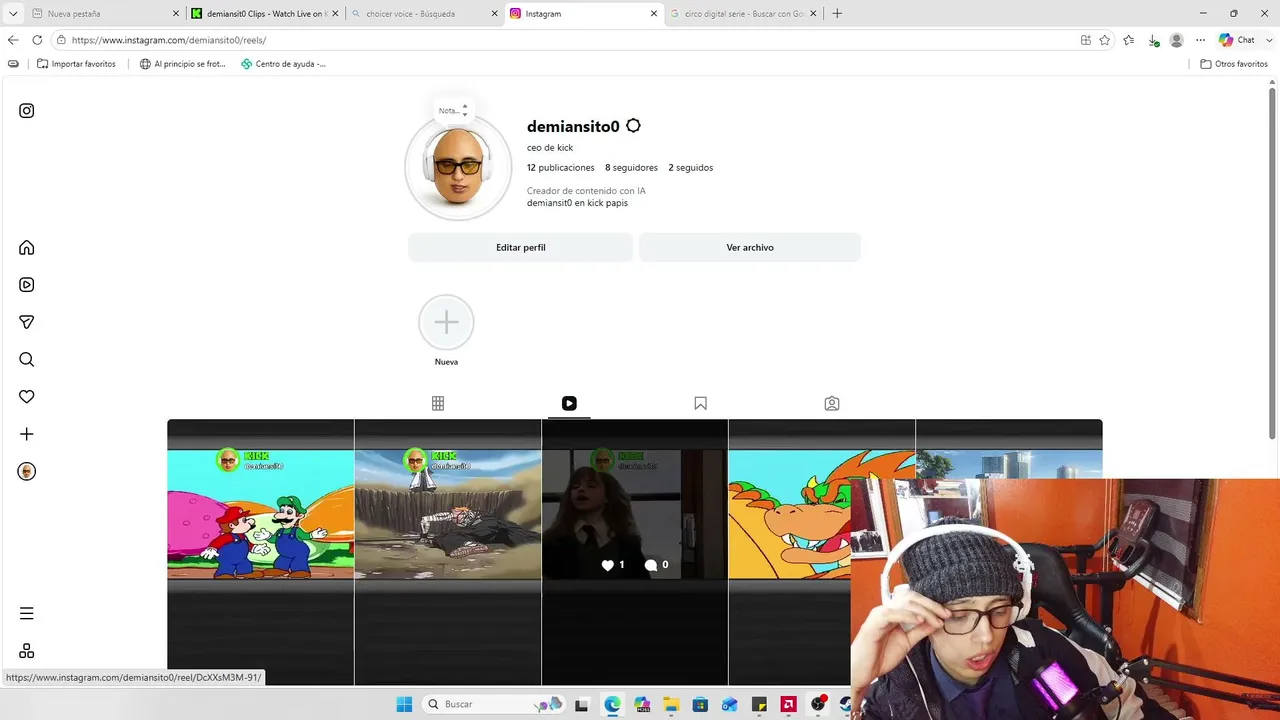The width and height of the screenshot is (1280, 720).
Task: Open the Meta apps icon in sidebar
Action: click(x=27, y=651)
